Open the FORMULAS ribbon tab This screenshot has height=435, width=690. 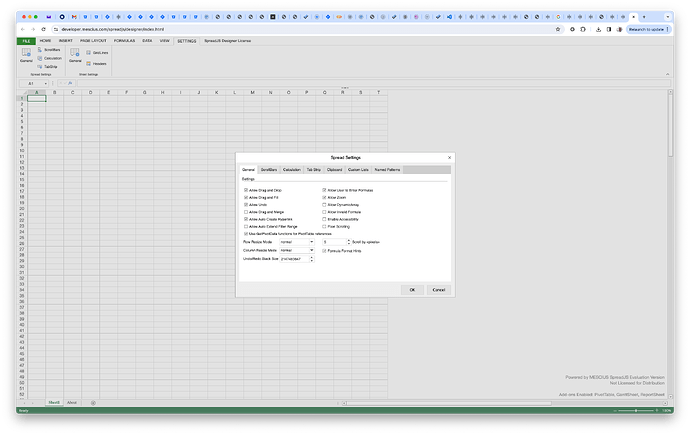click(x=124, y=40)
